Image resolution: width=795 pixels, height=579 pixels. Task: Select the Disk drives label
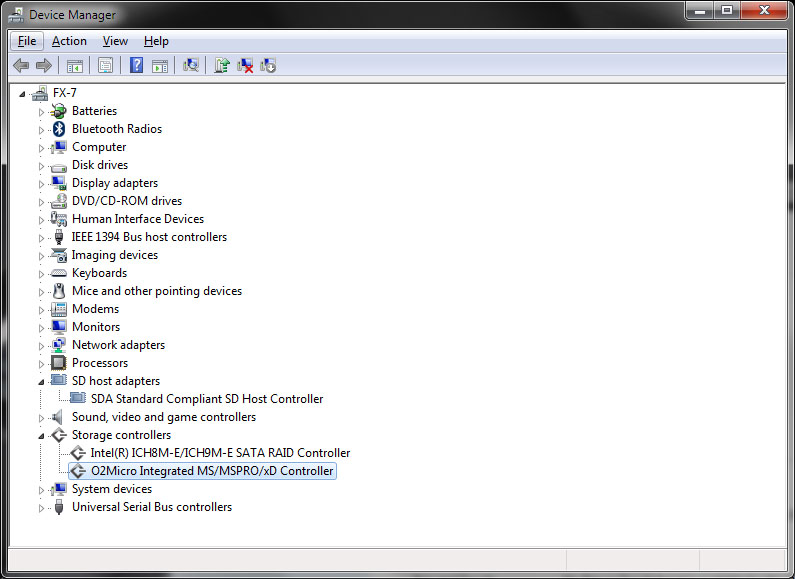point(100,165)
